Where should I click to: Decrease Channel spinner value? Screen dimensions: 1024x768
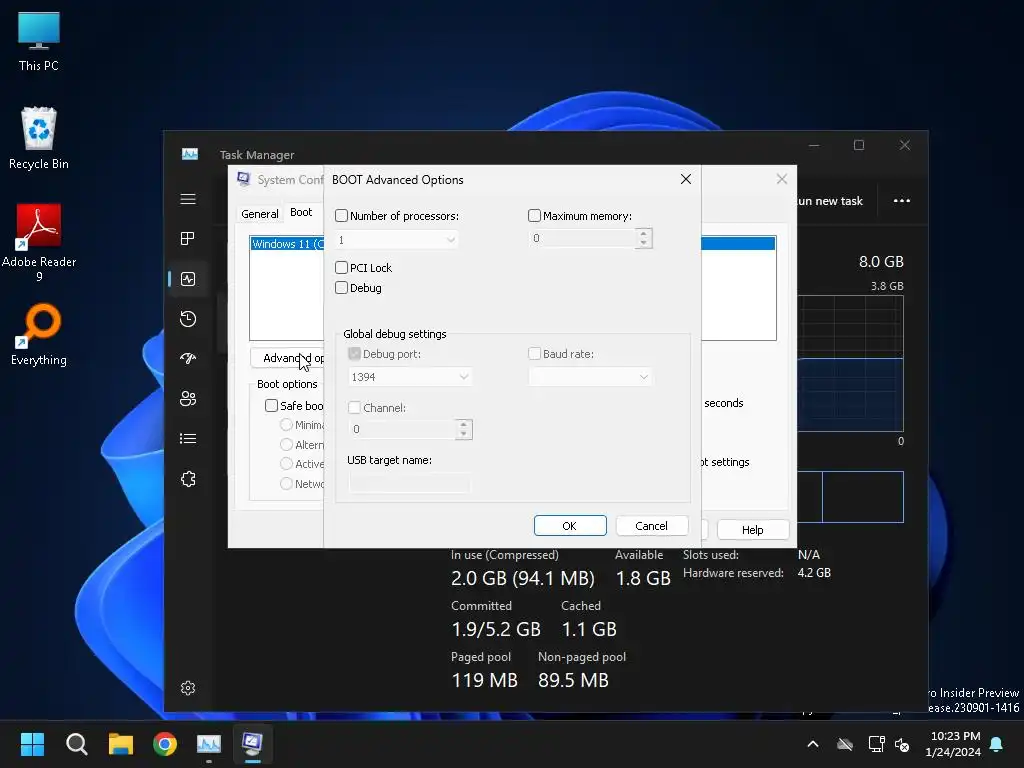[463, 434]
